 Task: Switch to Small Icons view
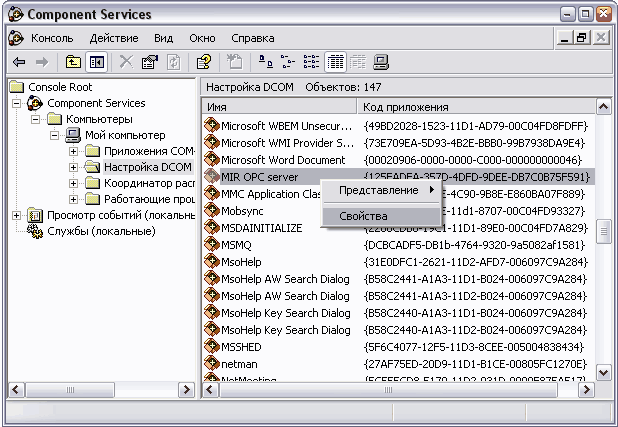(288, 62)
